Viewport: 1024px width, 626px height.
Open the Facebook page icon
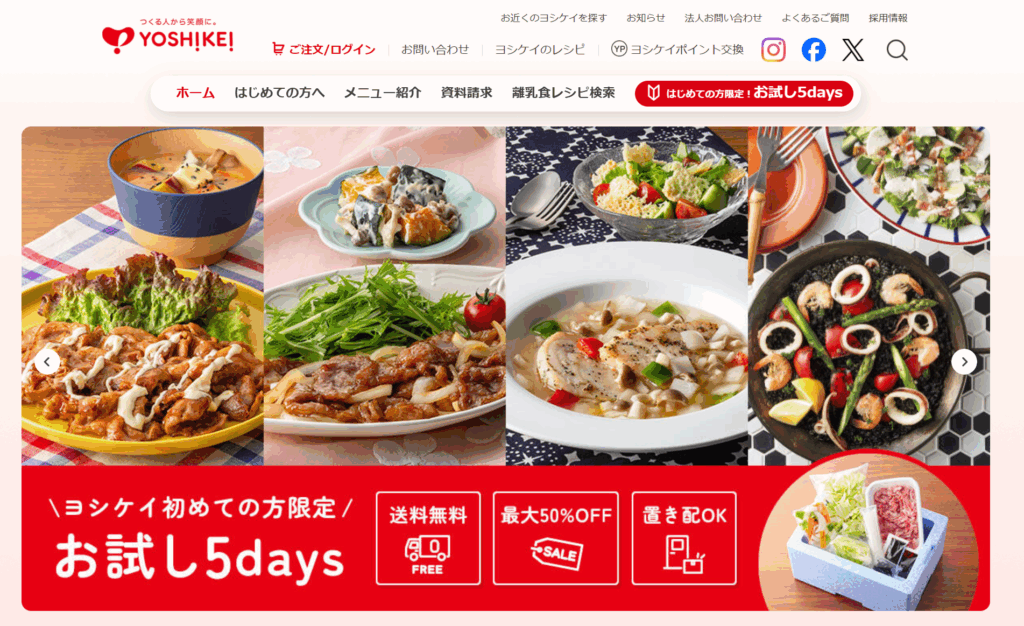tap(813, 50)
